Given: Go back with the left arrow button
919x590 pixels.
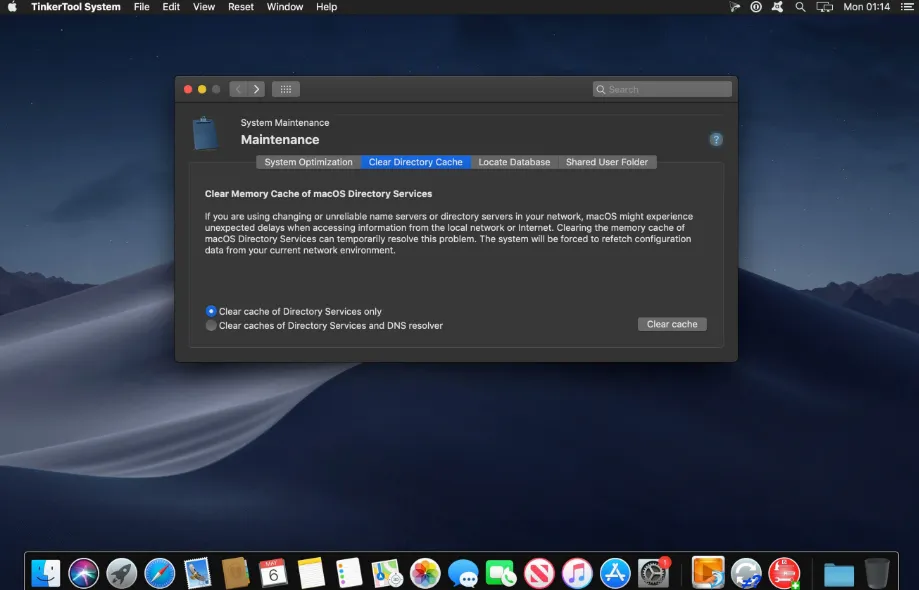Looking at the screenshot, I should 238,89.
